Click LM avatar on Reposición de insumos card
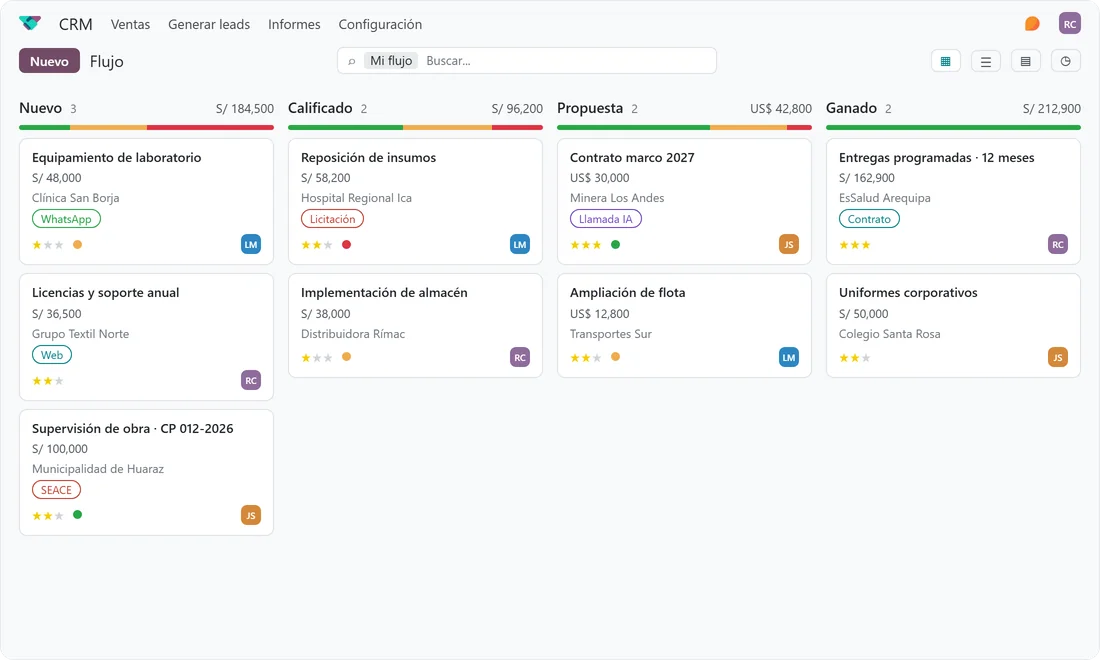Viewport: 1100px width, 660px height. 519,244
